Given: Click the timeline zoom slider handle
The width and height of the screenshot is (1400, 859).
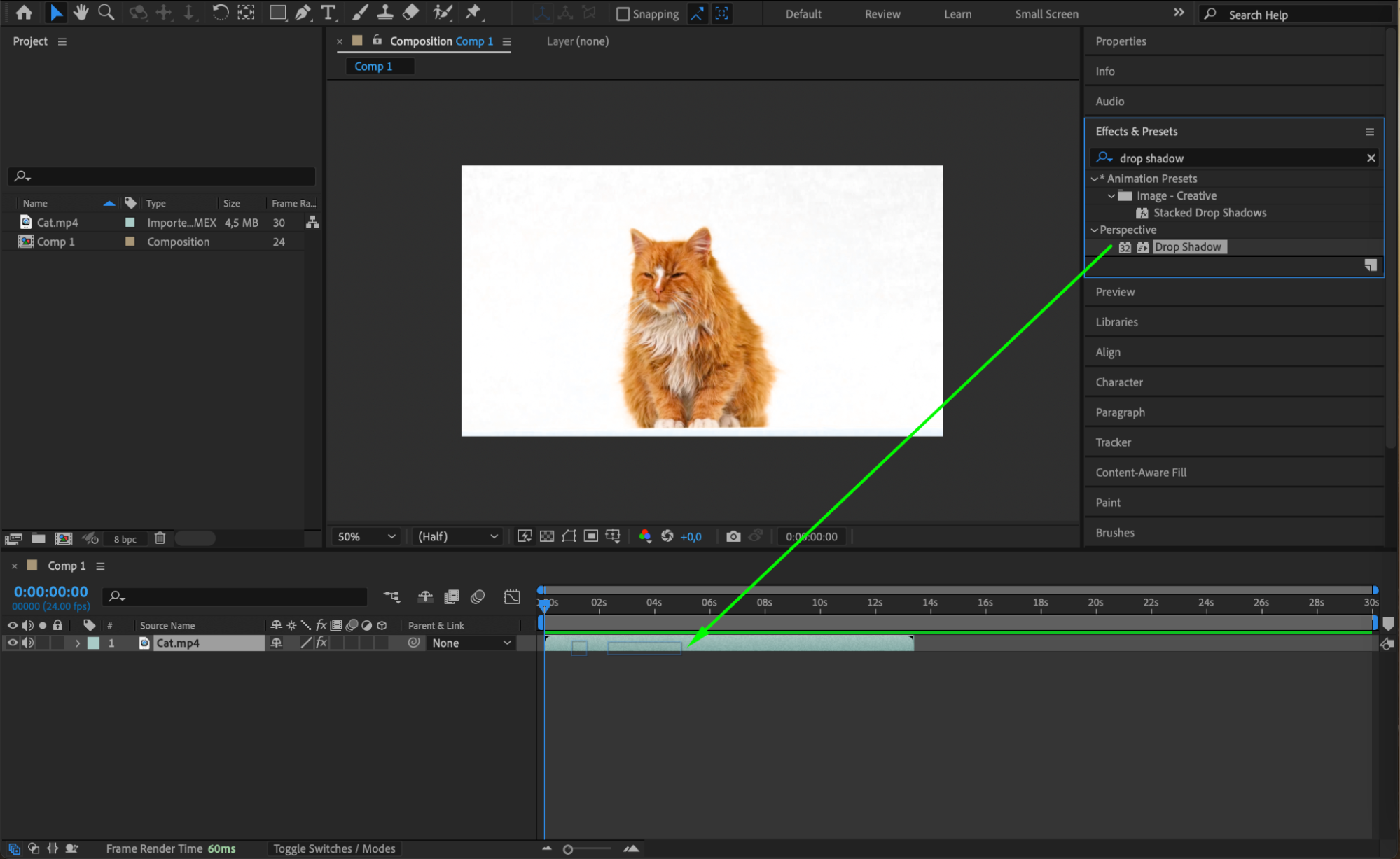Looking at the screenshot, I should [x=568, y=849].
